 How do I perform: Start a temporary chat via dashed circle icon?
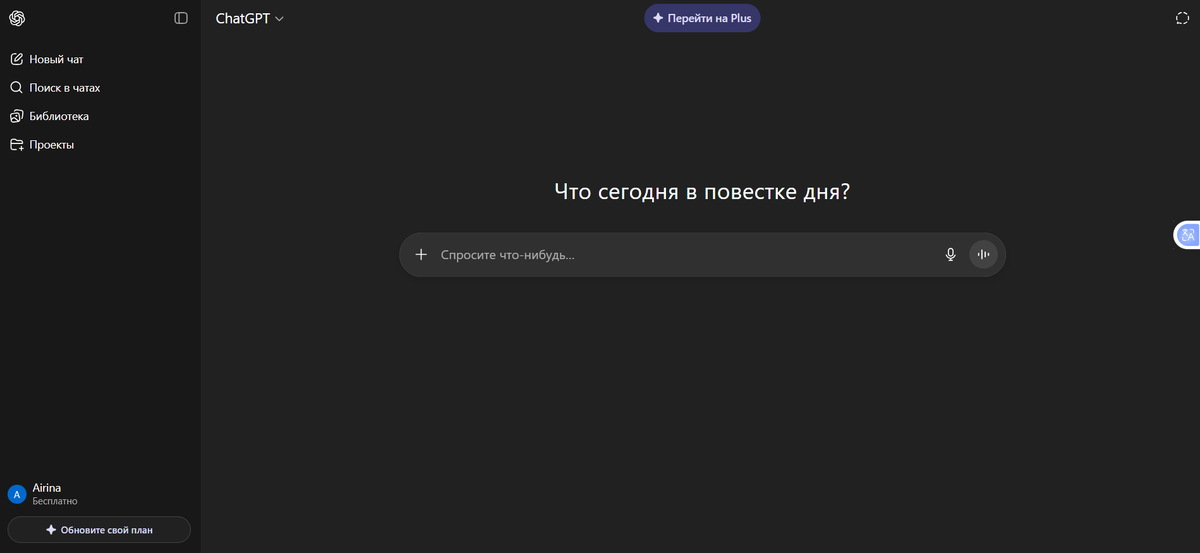(x=1182, y=18)
